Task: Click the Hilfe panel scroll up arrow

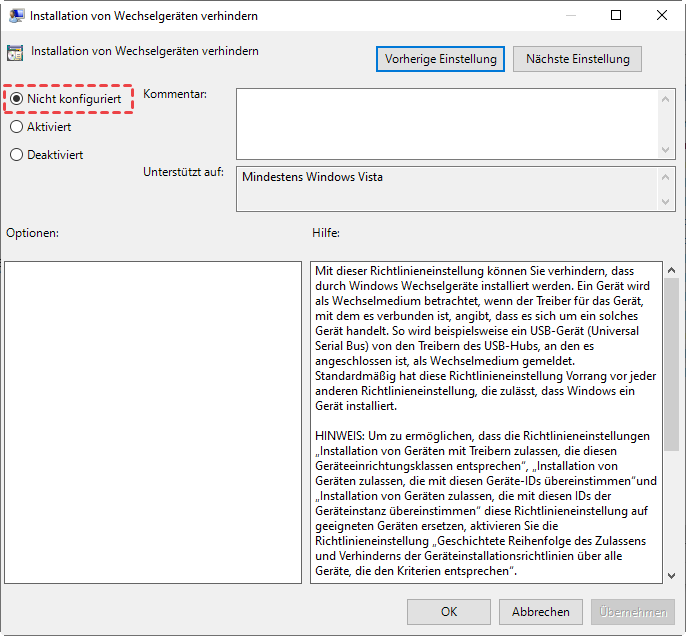Action: pyautogui.click(x=672, y=270)
